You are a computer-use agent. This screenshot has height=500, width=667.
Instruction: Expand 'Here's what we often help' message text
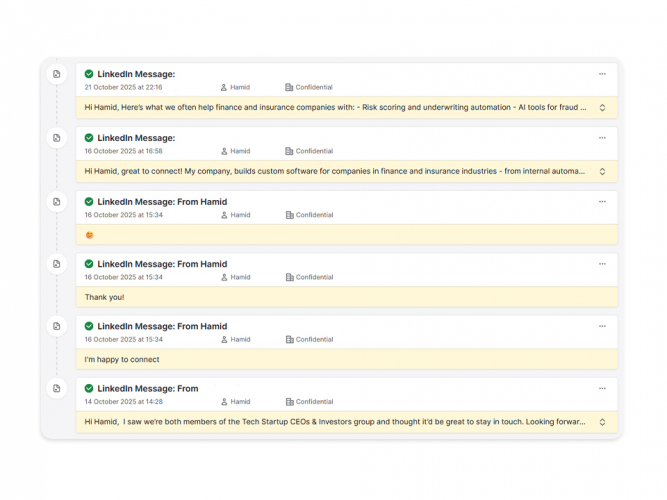602,108
